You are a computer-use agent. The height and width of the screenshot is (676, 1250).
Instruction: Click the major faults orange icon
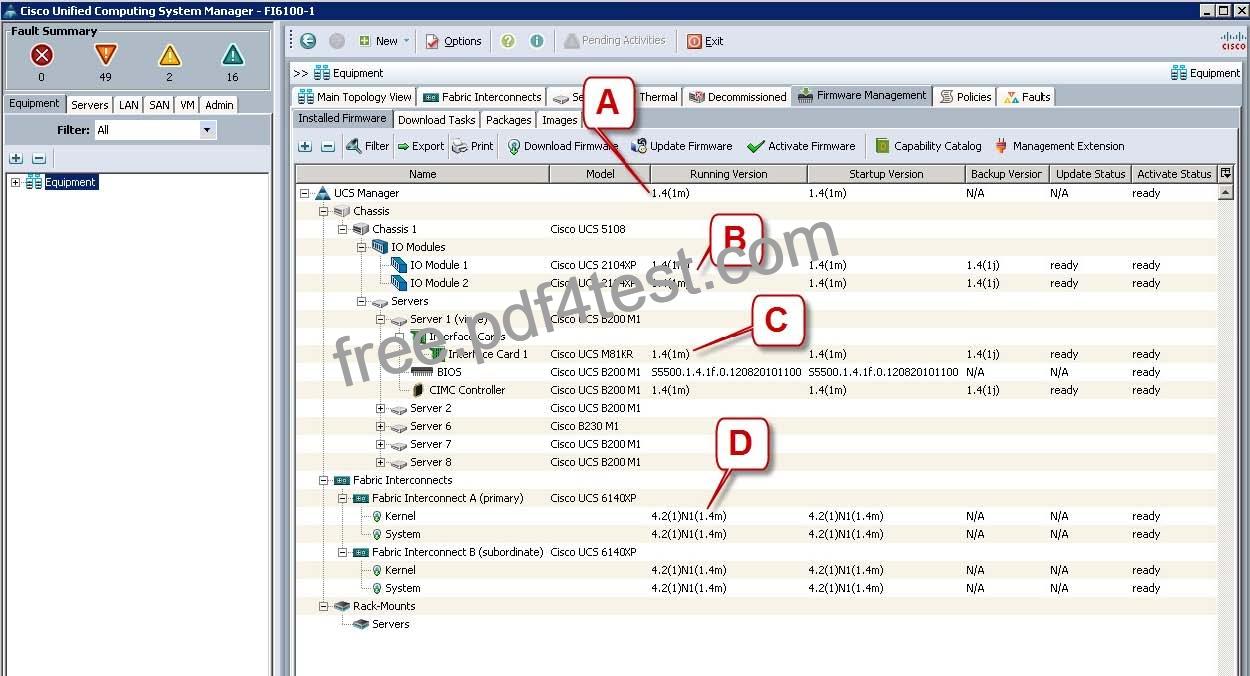[x=105, y=55]
